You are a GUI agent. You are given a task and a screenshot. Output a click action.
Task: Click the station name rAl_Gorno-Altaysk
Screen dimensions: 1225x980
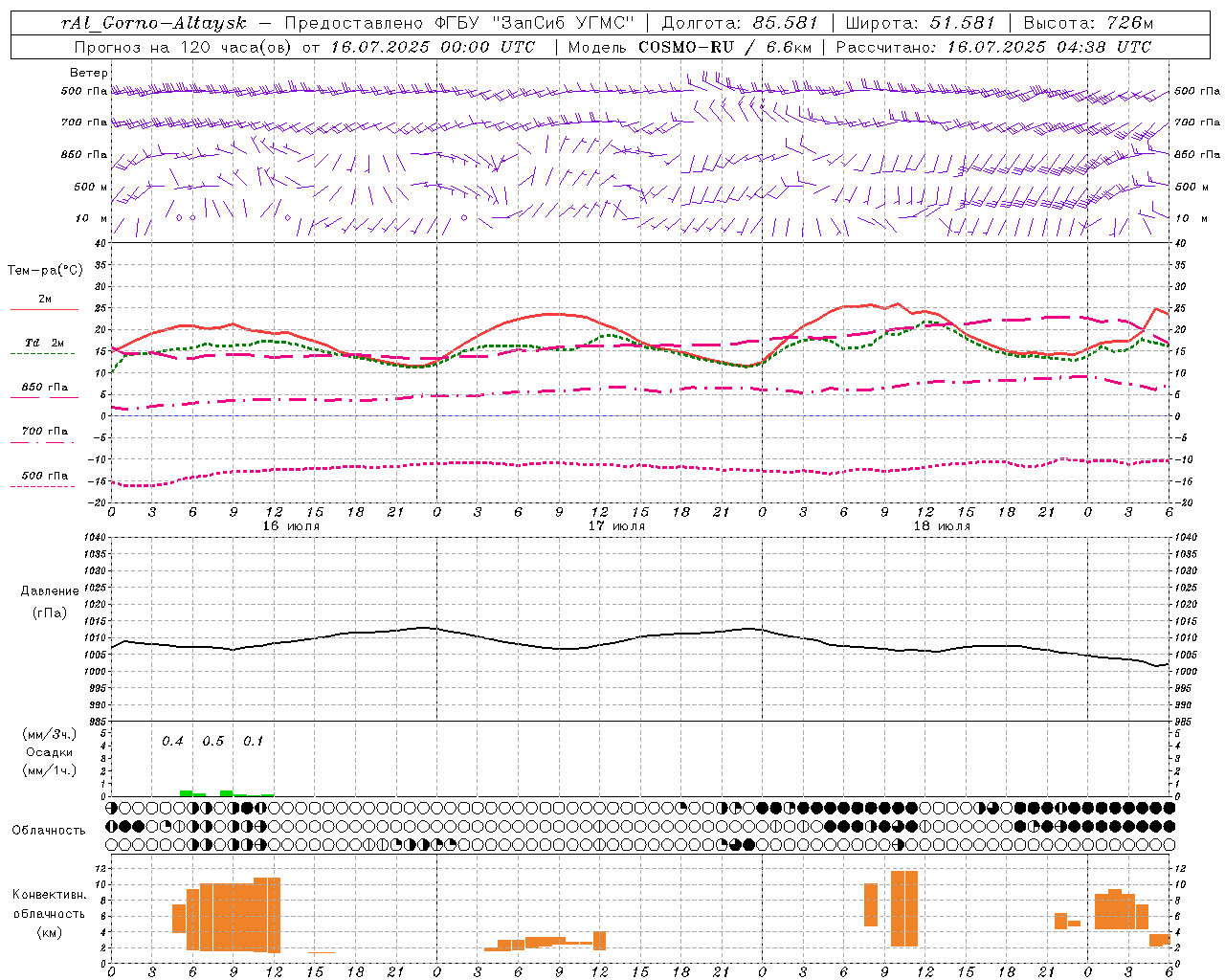pos(153,23)
